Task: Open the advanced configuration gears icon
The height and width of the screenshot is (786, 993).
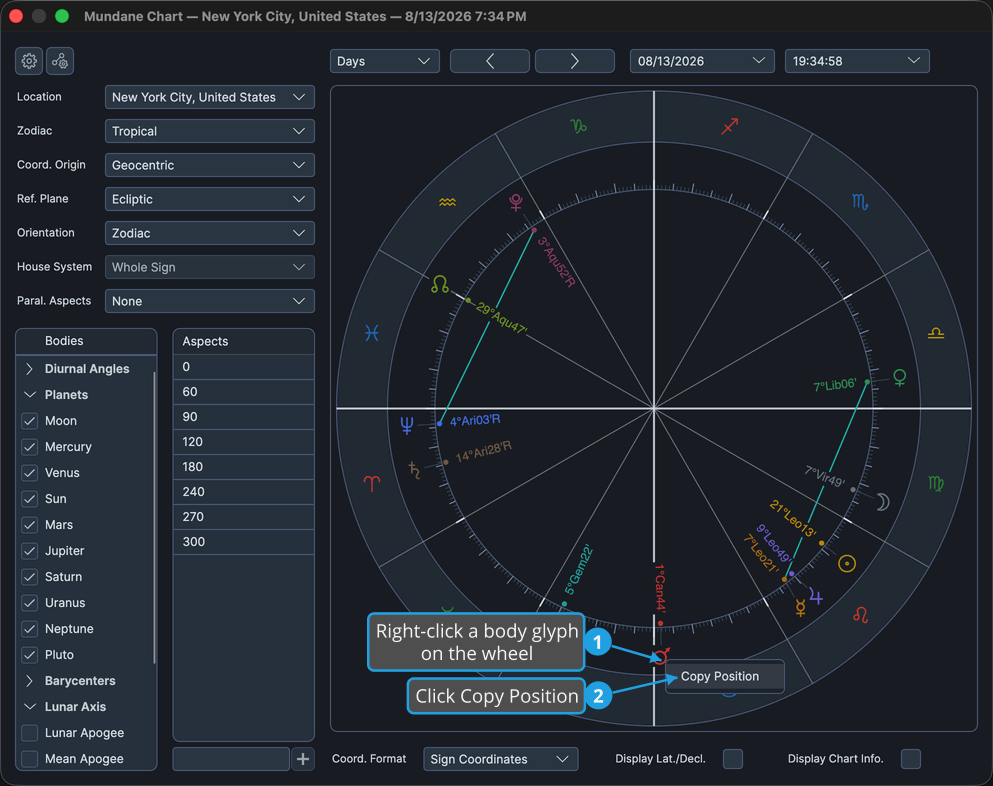Action: [x=60, y=61]
